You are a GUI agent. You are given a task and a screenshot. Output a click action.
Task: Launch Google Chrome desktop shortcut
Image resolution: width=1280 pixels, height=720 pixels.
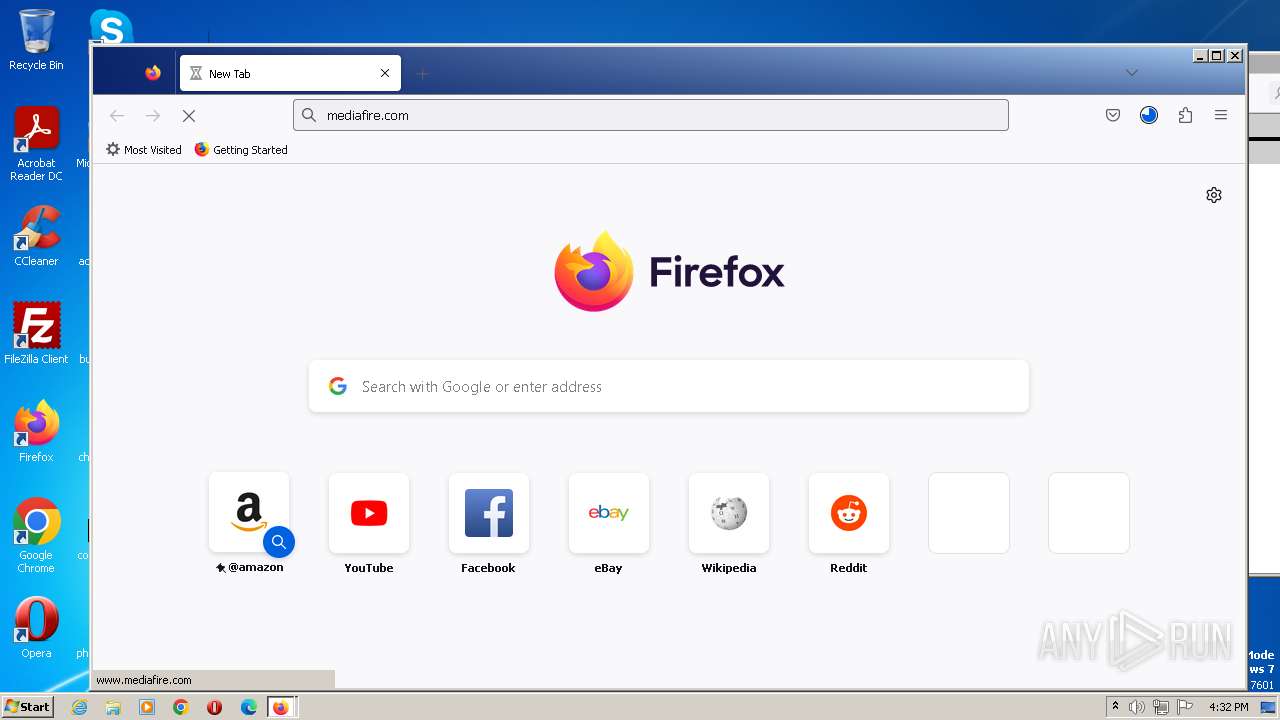tap(36, 536)
